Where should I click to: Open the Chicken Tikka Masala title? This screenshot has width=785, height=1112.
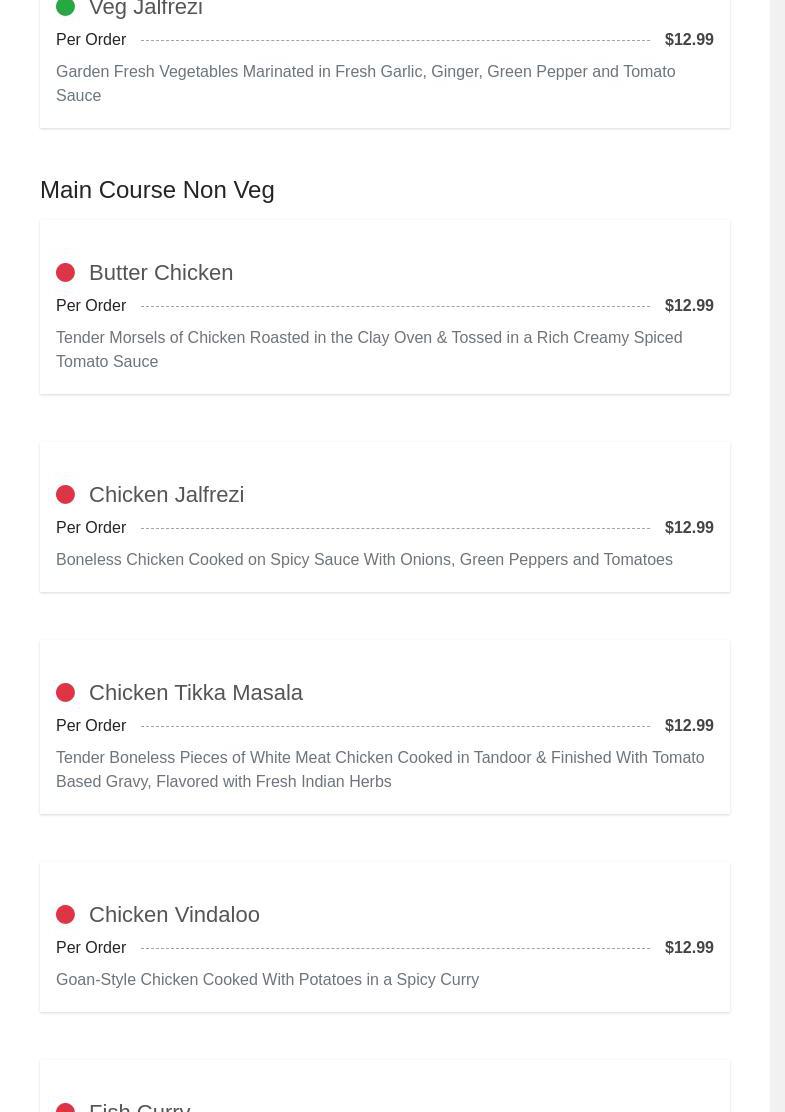(x=195, y=693)
